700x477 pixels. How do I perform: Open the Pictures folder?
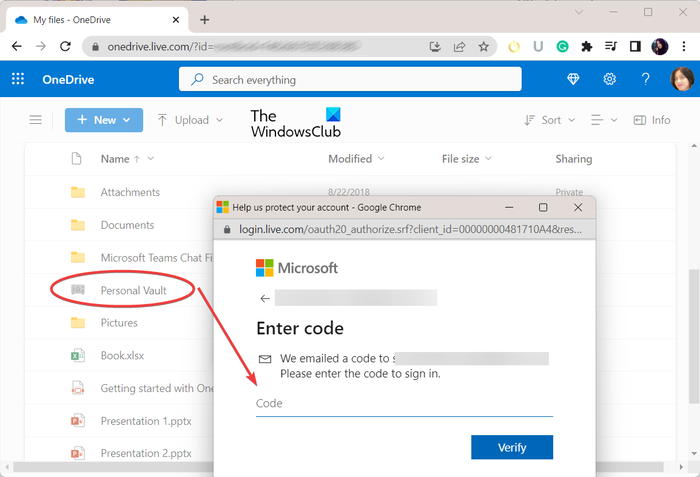click(x=119, y=322)
